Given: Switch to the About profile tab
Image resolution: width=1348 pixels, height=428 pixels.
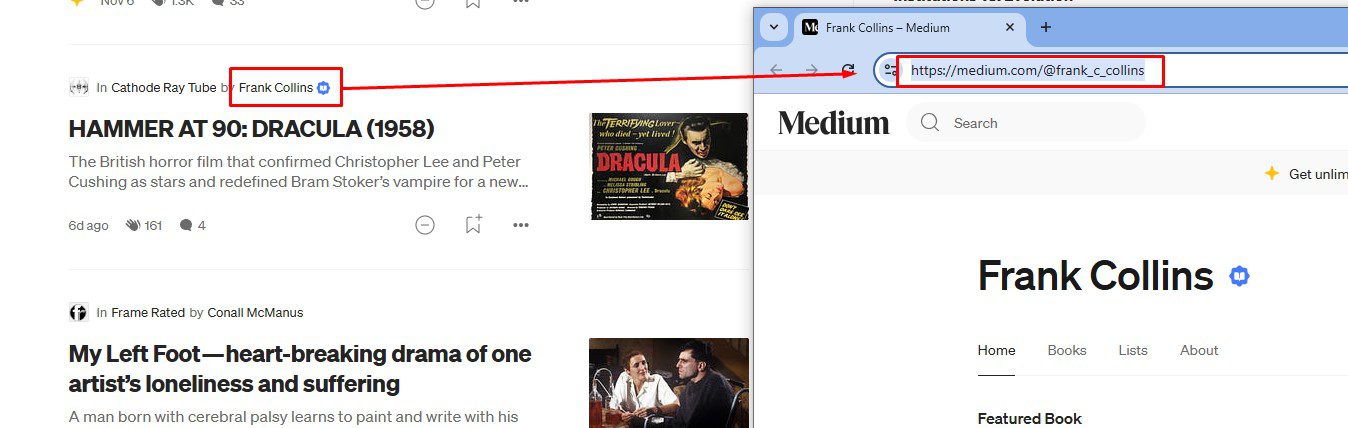Looking at the screenshot, I should pyautogui.click(x=1199, y=350).
